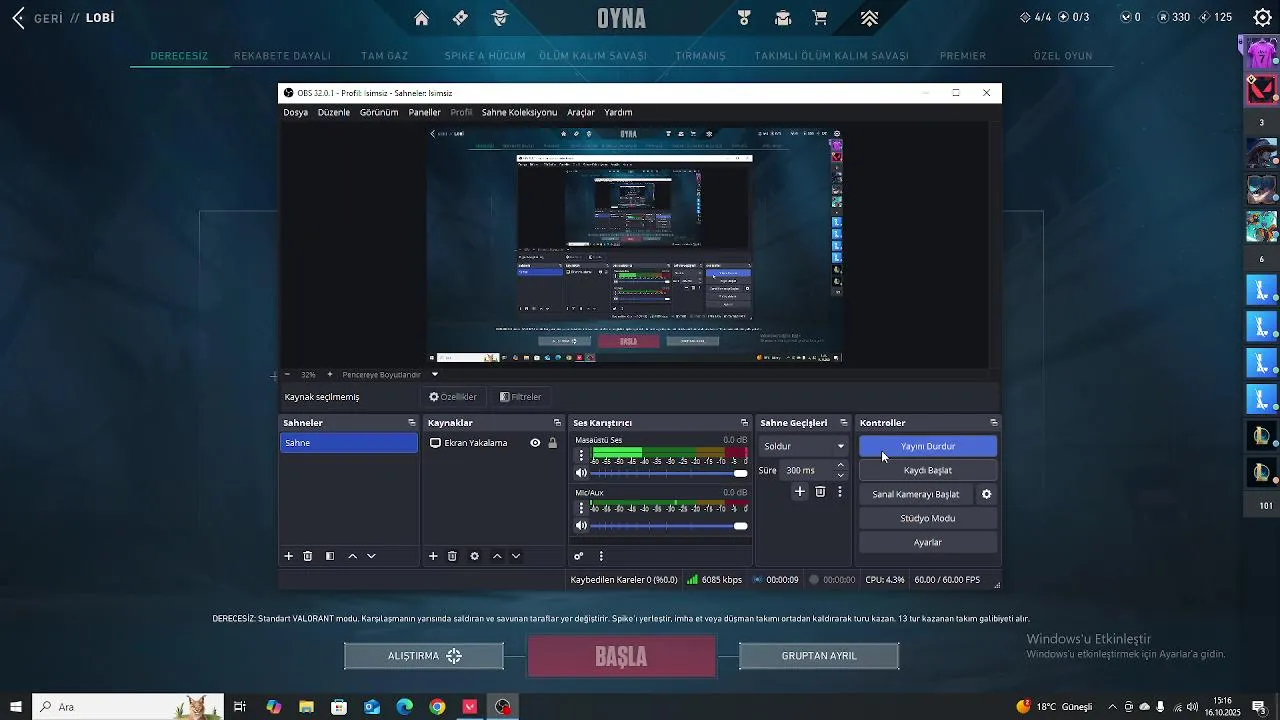1280x720 pixels.
Task: Move scene up in Sahneler panel
Action: point(352,556)
